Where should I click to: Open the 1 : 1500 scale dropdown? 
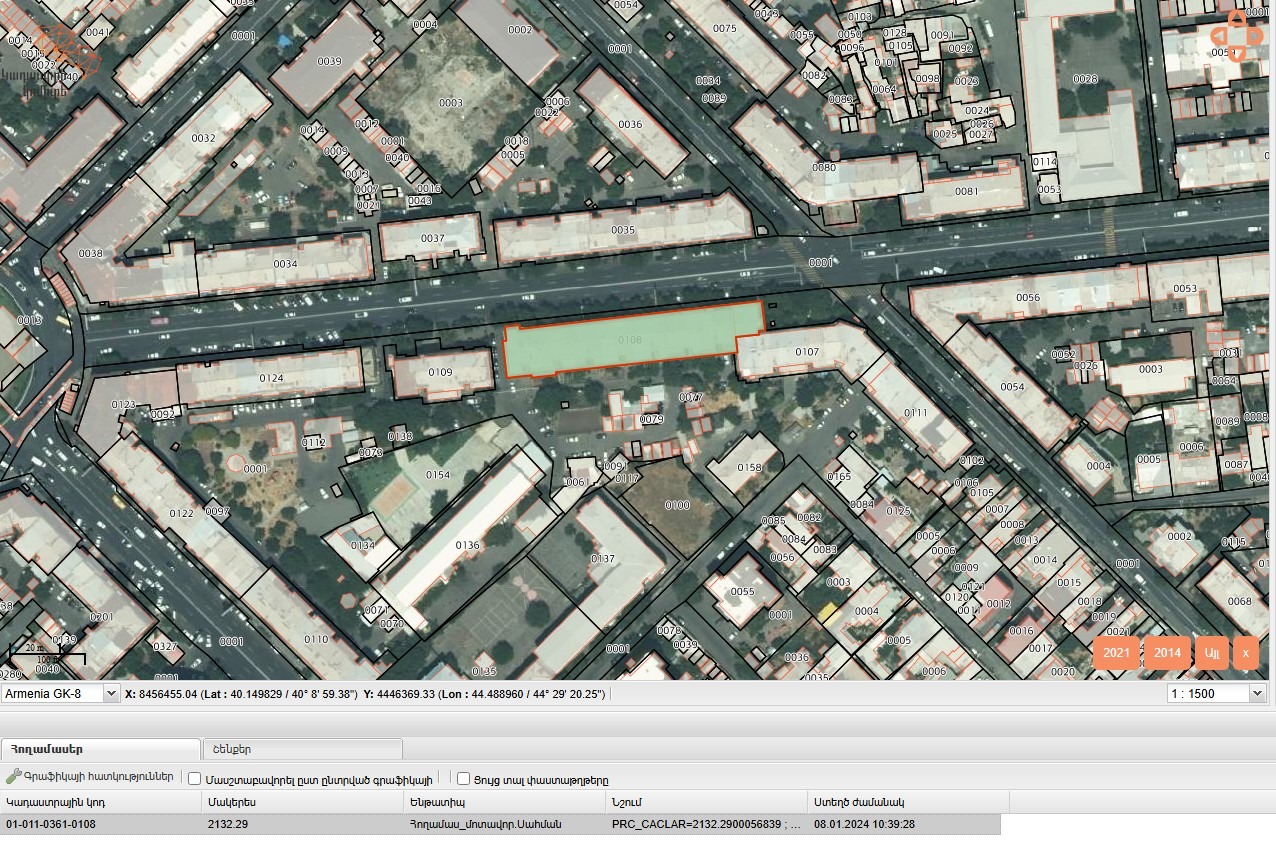[x=1257, y=693]
